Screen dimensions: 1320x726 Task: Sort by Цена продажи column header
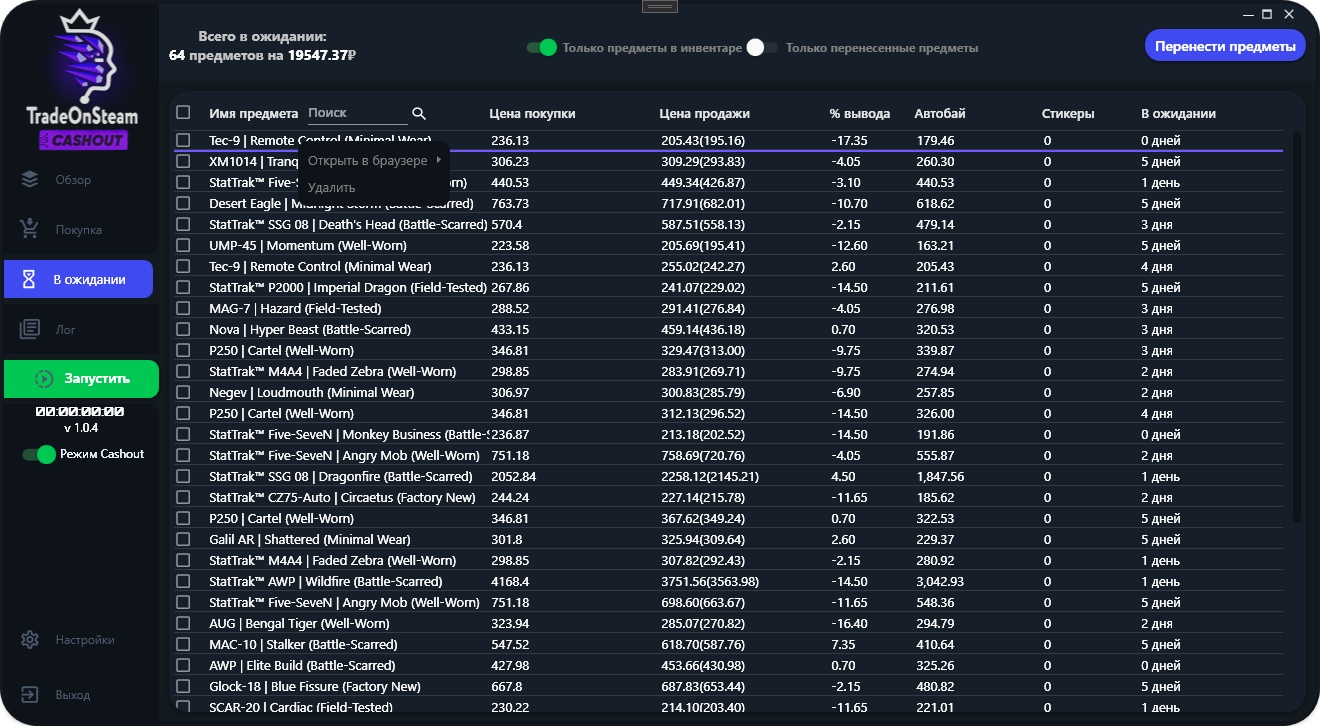[x=704, y=114]
